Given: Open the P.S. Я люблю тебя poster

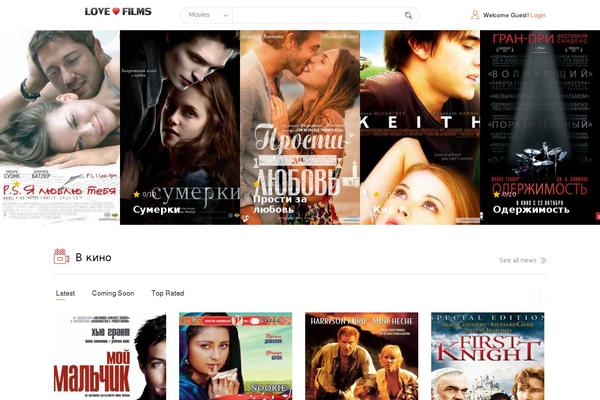Looking at the screenshot, I should pyautogui.click(x=60, y=127).
